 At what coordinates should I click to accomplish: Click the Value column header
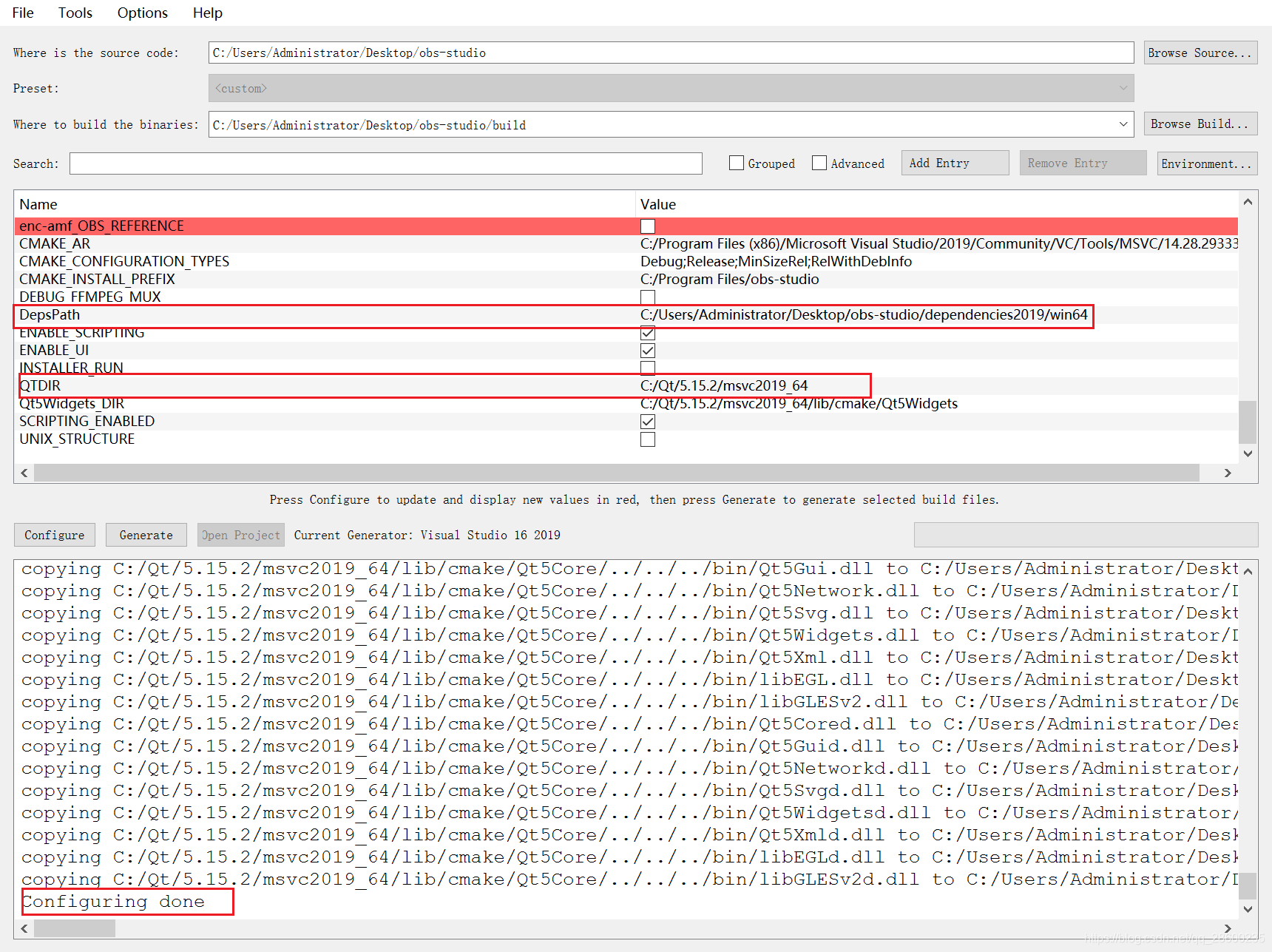[x=937, y=204]
